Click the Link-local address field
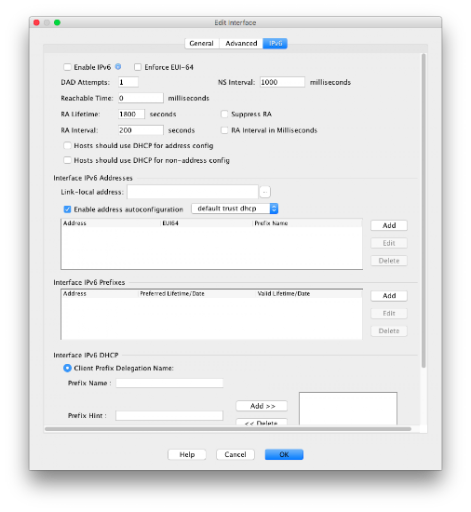This screenshot has height=512, width=471. (x=193, y=192)
